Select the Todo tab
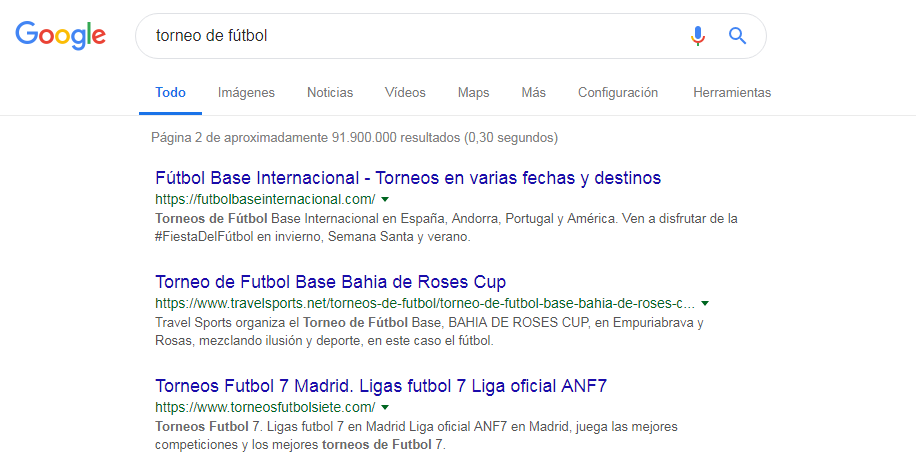This screenshot has height=462, width=916. point(171,92)
